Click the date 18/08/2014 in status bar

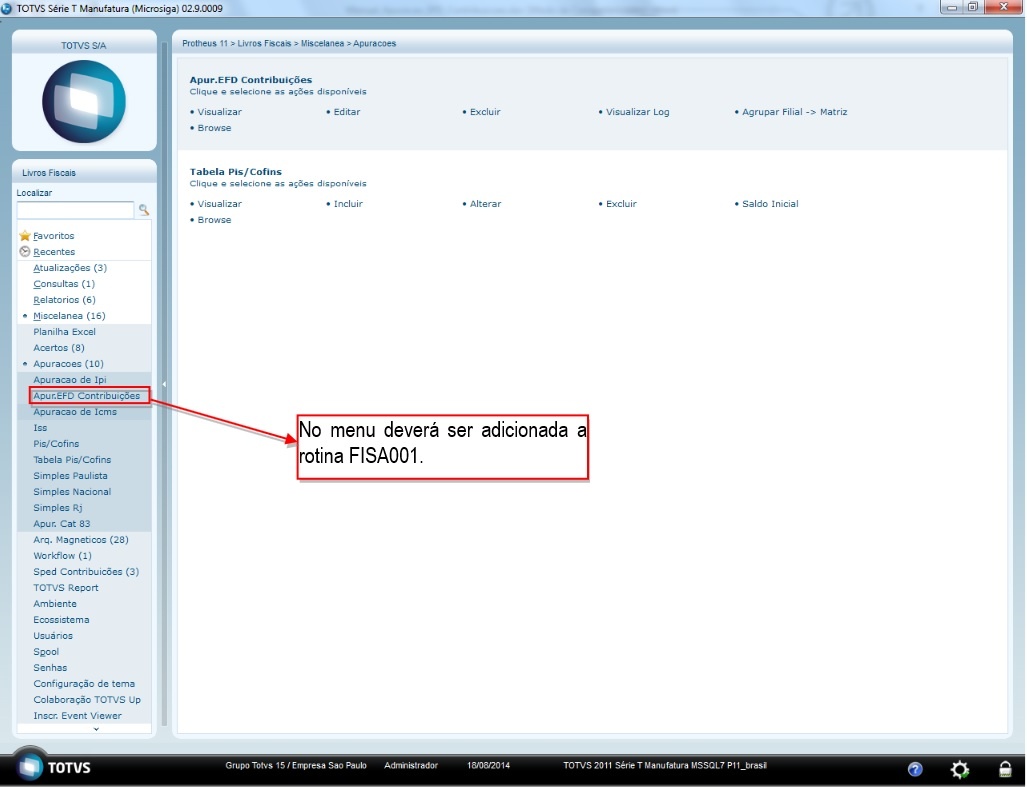click(x=488, y=765)
